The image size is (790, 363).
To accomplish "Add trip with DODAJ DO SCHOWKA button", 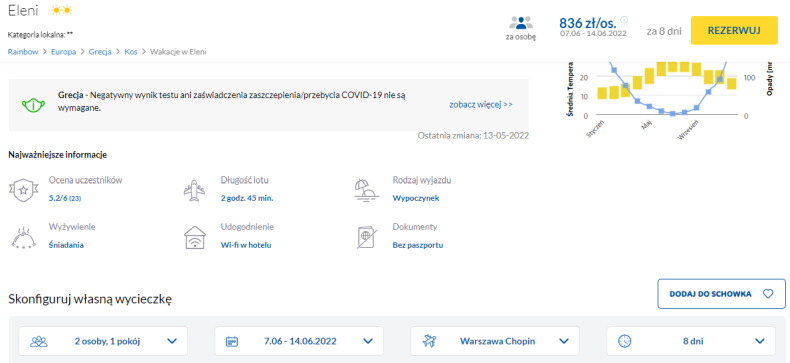I will (x=721, y=293).
